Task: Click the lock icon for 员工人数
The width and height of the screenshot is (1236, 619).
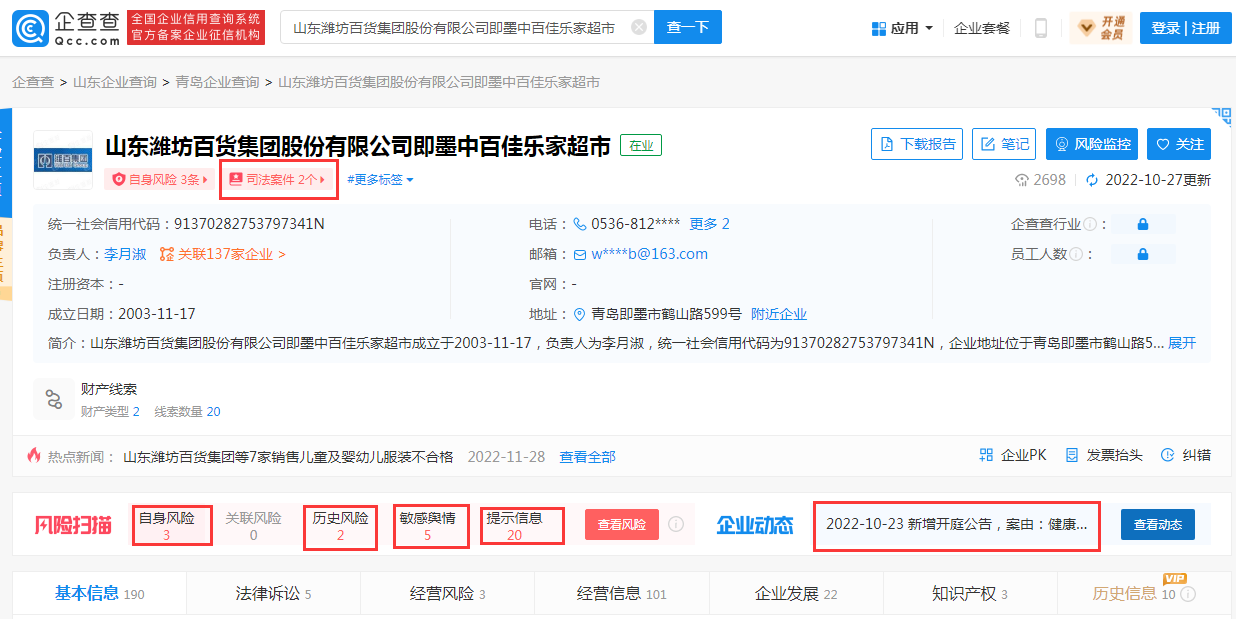Action: point(1142,255)
